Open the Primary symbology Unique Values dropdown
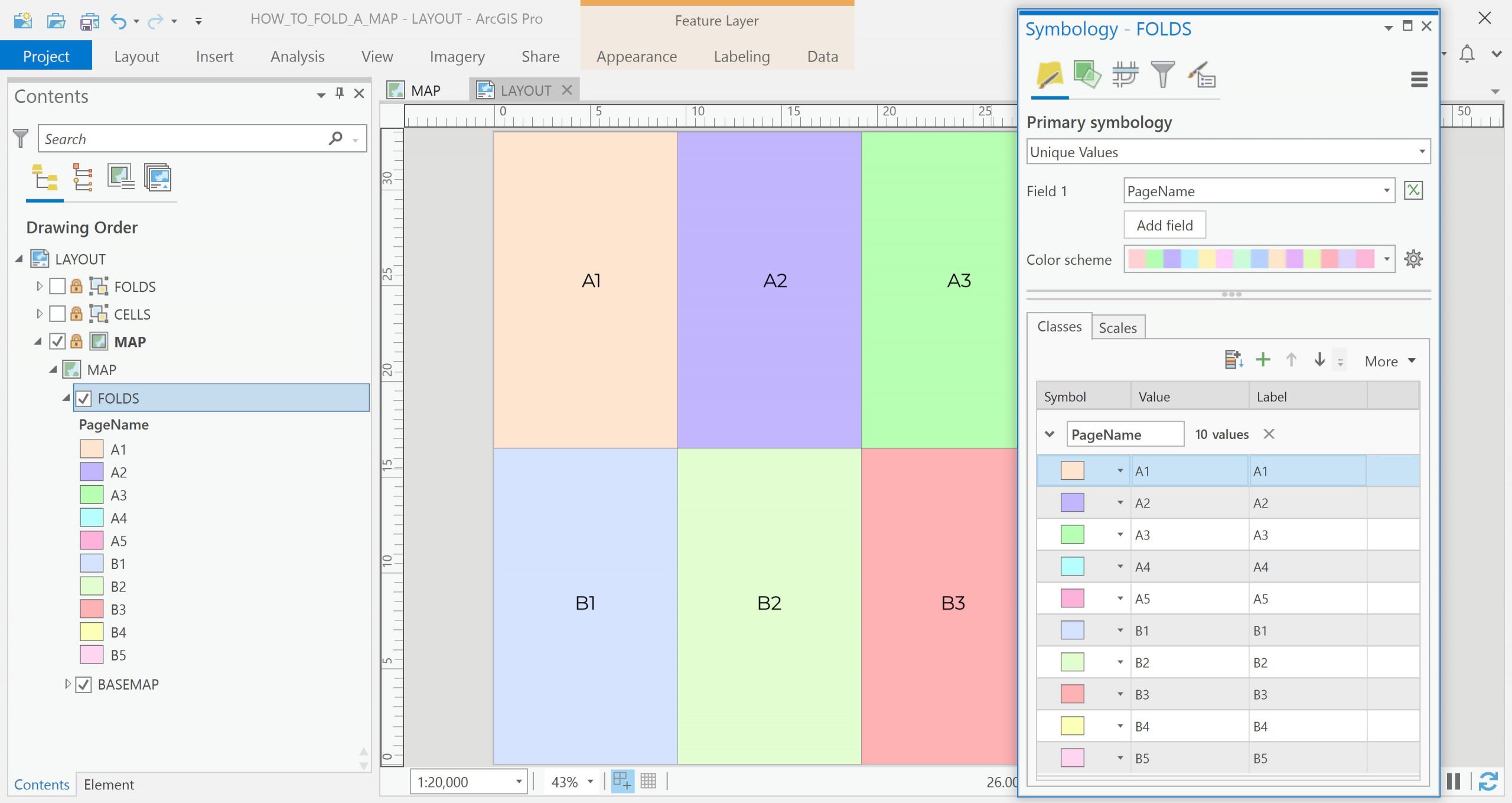1512x803 pixels. tap(1228, 152)
